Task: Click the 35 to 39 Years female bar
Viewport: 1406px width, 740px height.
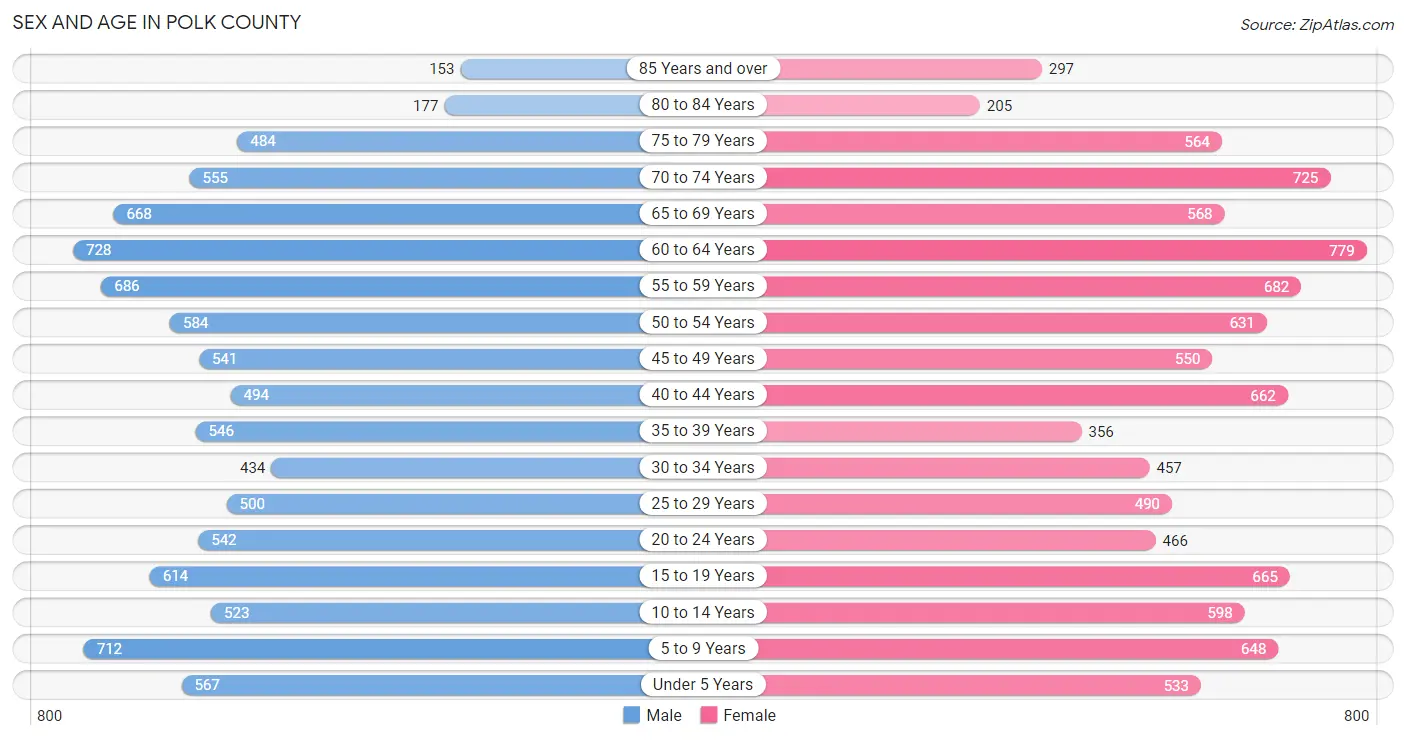Action: click(892, 431)
